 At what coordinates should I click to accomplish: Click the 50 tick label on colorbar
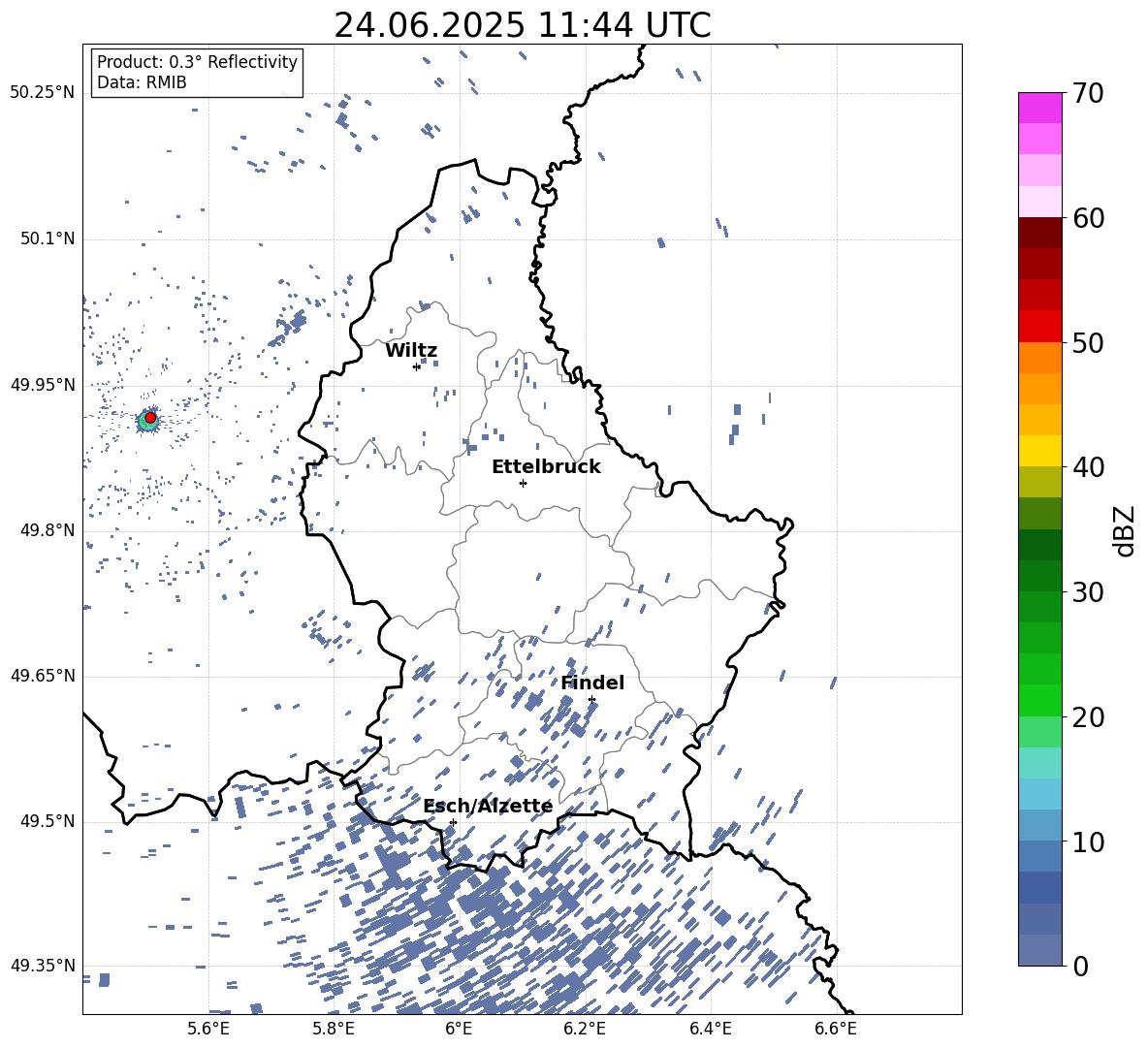1088,342
